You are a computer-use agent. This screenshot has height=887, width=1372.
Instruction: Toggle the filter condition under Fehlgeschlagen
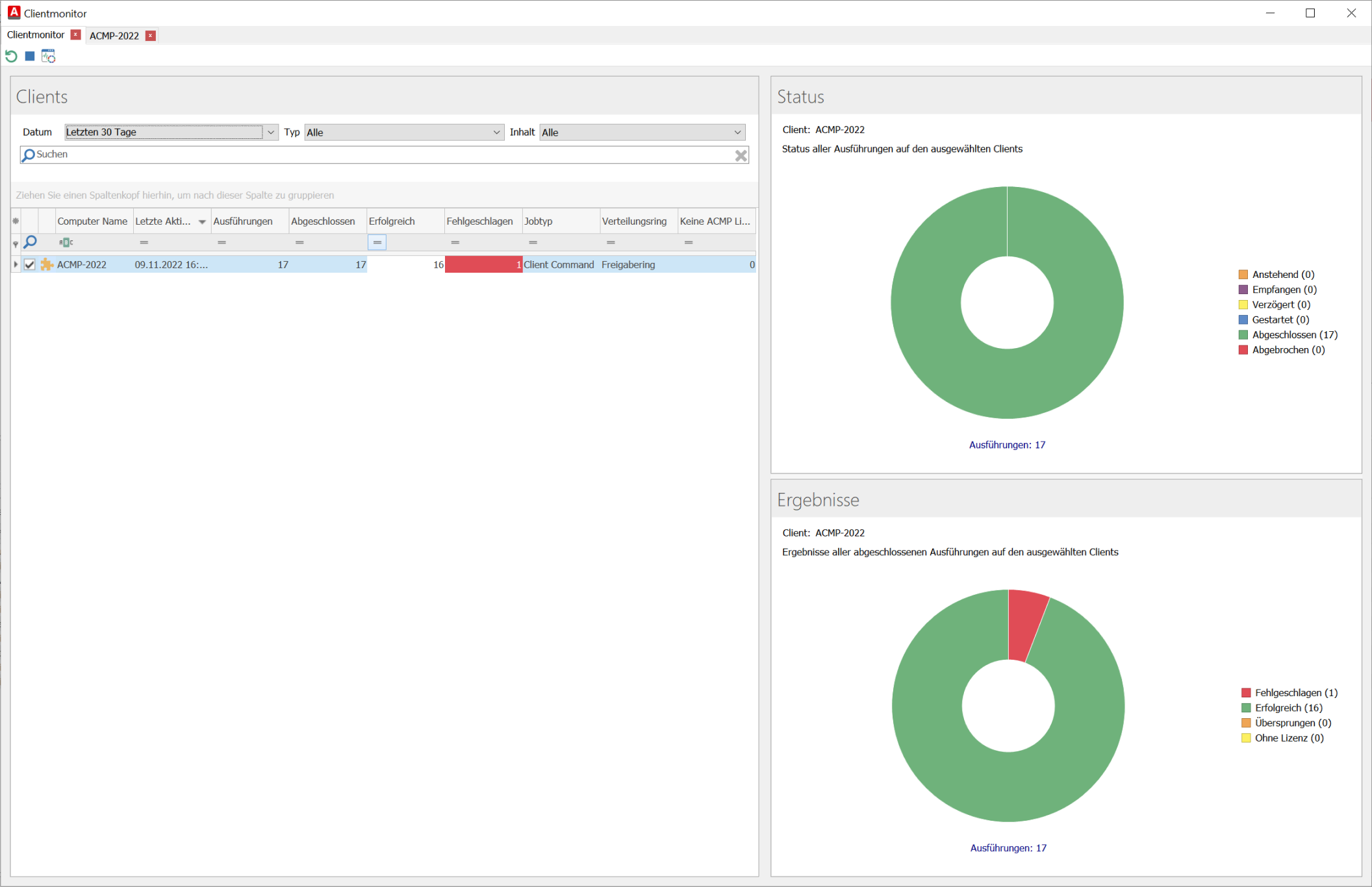(455, 242)
